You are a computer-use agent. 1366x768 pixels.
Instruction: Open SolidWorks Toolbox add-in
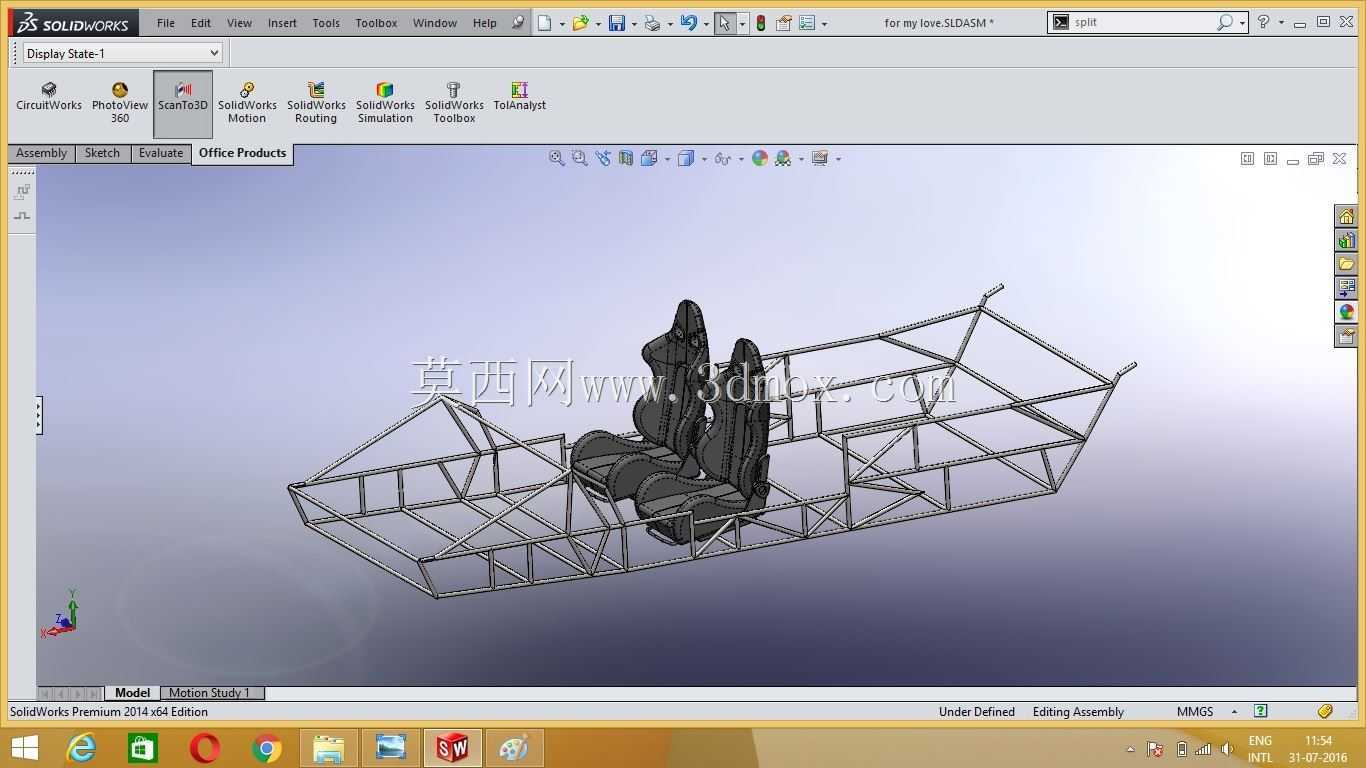(x=454, y=104)
